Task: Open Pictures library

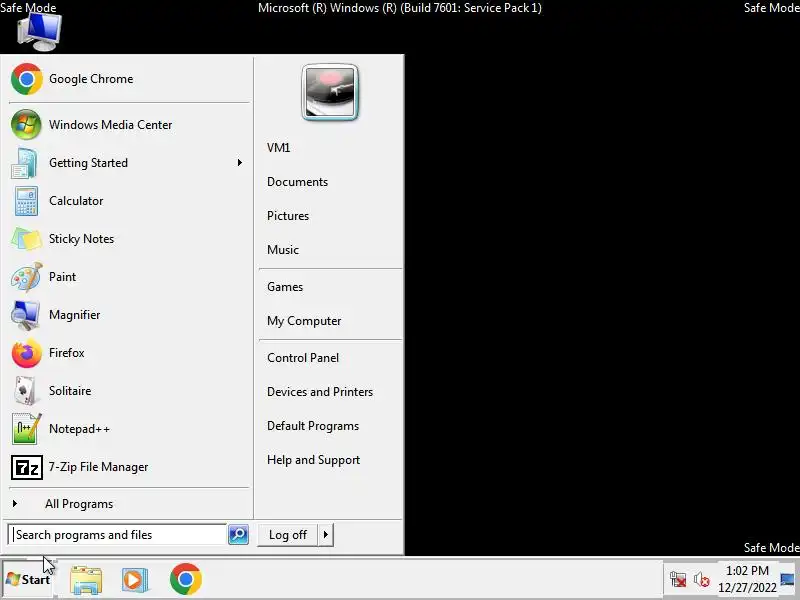Action: coord(288,216)
